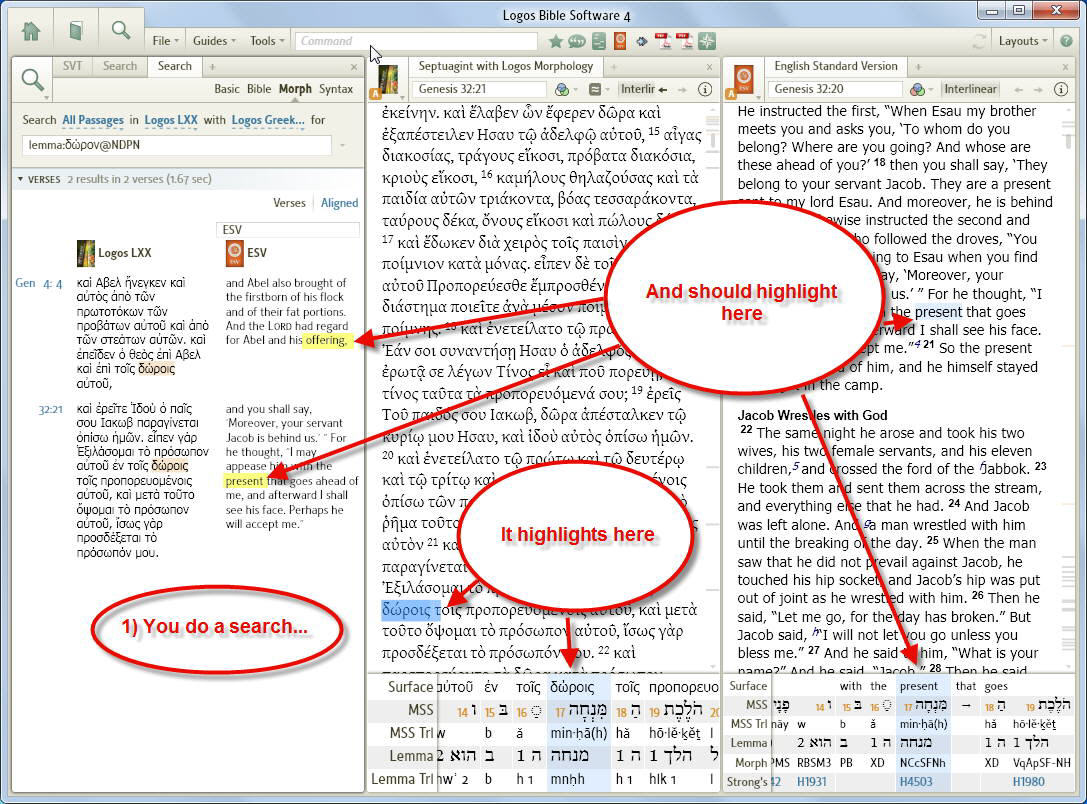Open the search query history dropdown arrow

(x=342, y=146)
